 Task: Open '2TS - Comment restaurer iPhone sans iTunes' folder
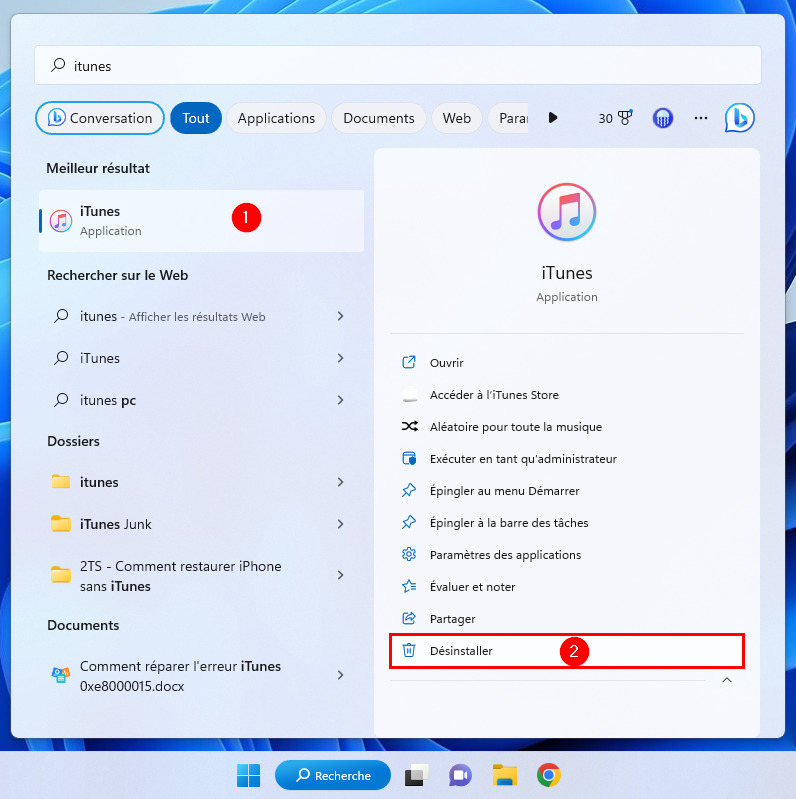pos(201,576)
